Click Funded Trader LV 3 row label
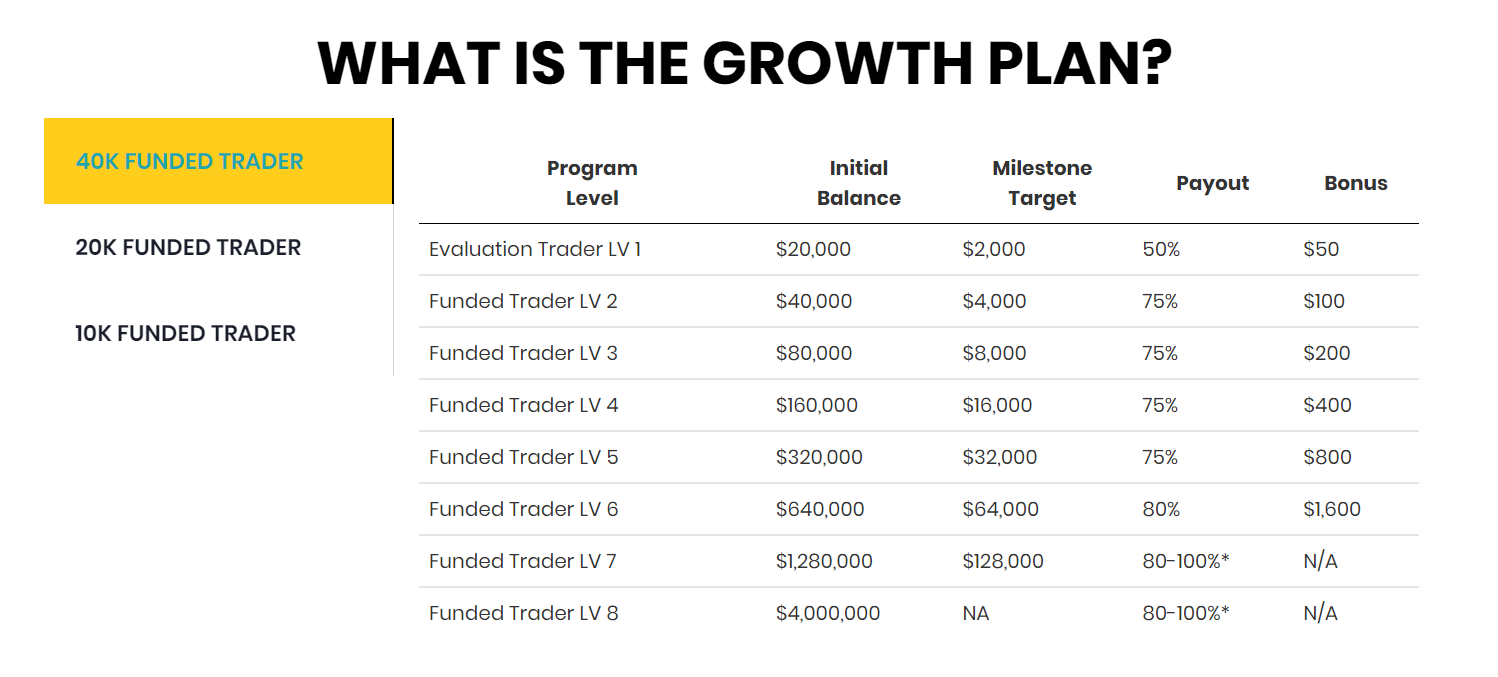This screenshot has height=677, width=1498. tap(523, 353)
